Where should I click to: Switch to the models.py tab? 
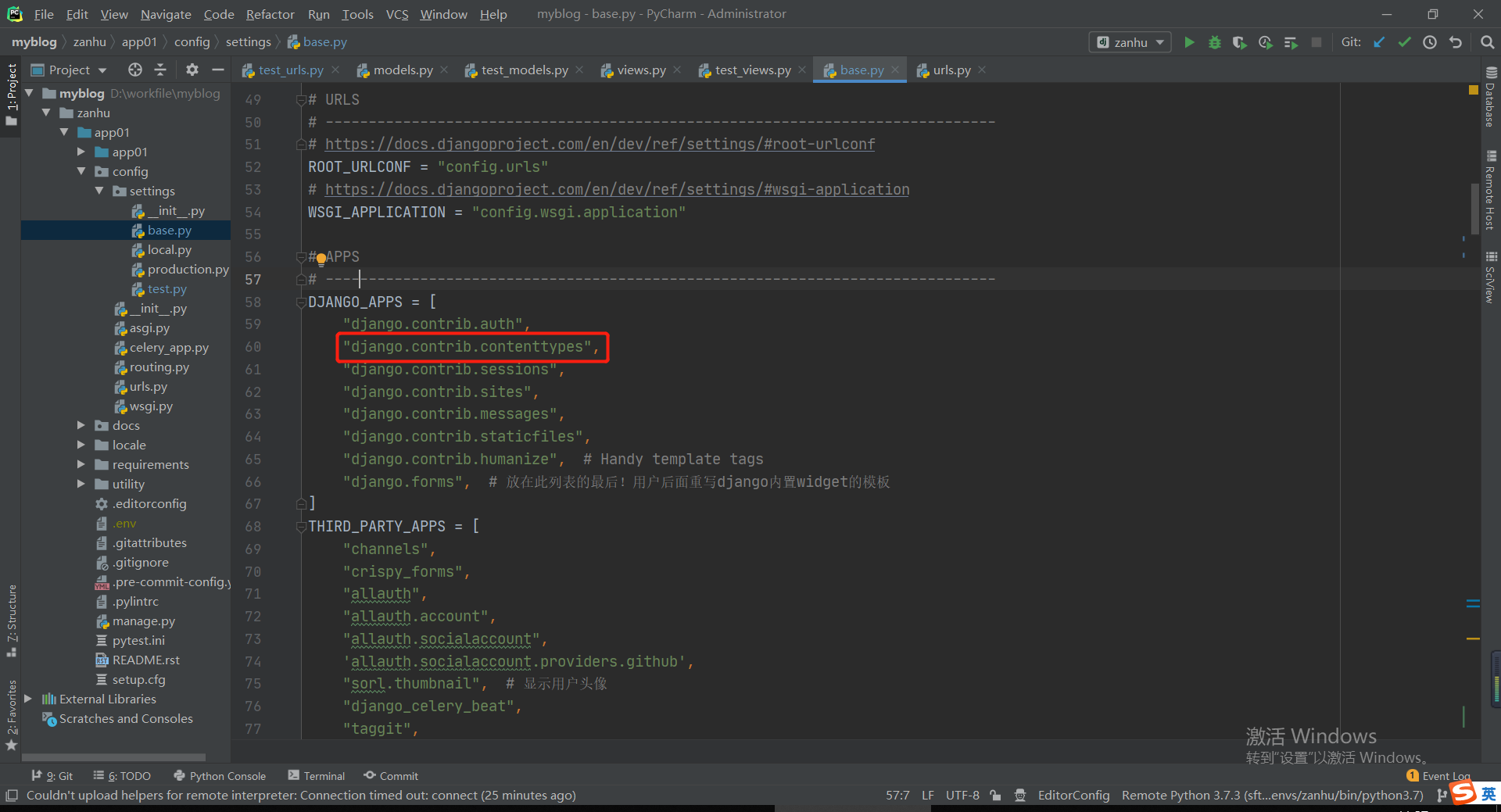[x=403, y=70]
